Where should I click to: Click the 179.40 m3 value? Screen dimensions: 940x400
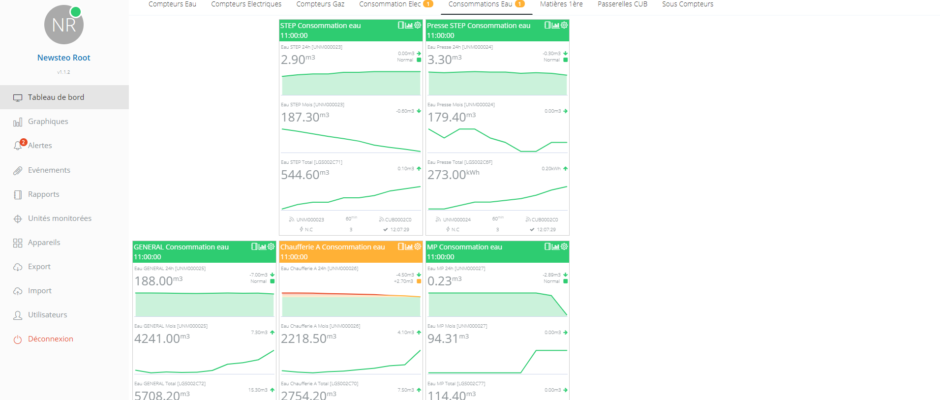(451, 118)
